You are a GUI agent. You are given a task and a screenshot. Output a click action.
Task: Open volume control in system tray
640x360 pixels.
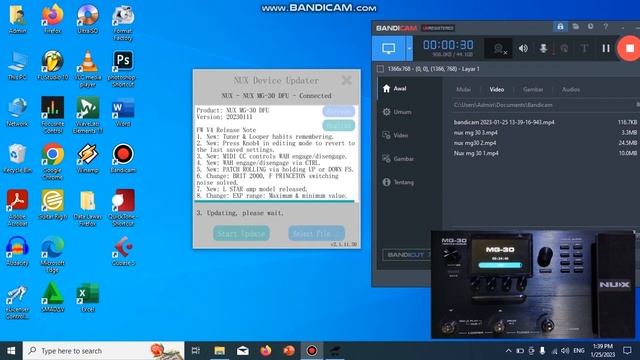(565, 351)
